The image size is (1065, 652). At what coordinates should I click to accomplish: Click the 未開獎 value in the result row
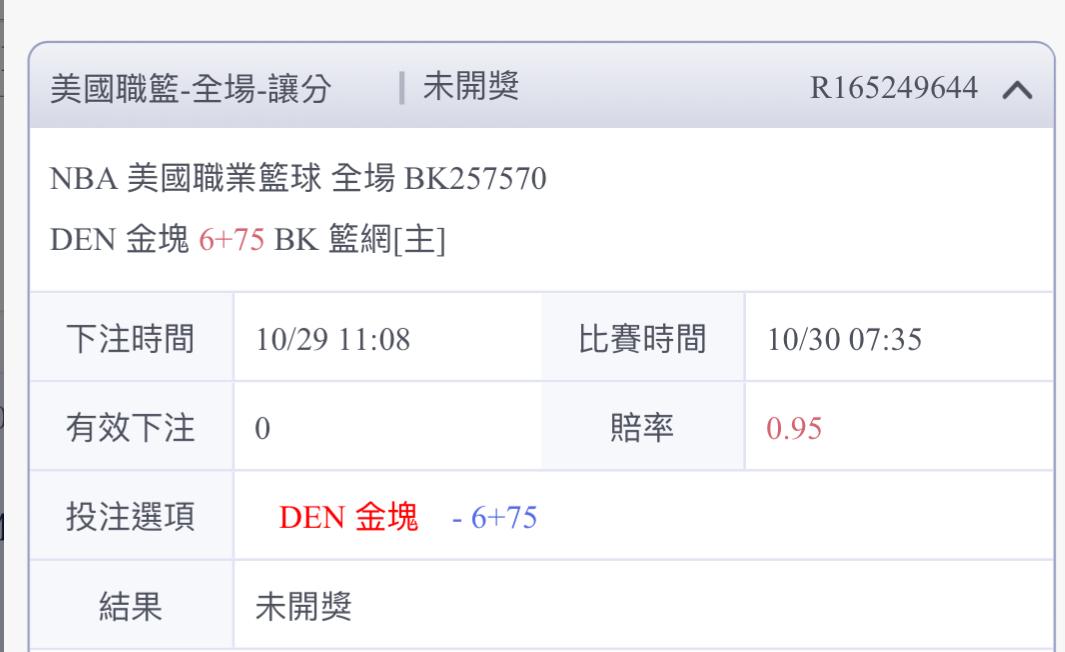(304, 607)
